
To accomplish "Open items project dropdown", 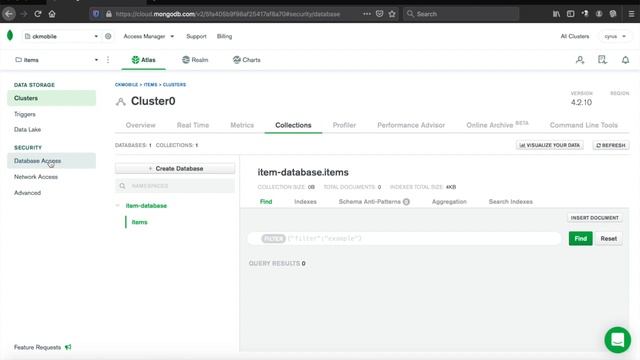I will click(x=57, y=60).
